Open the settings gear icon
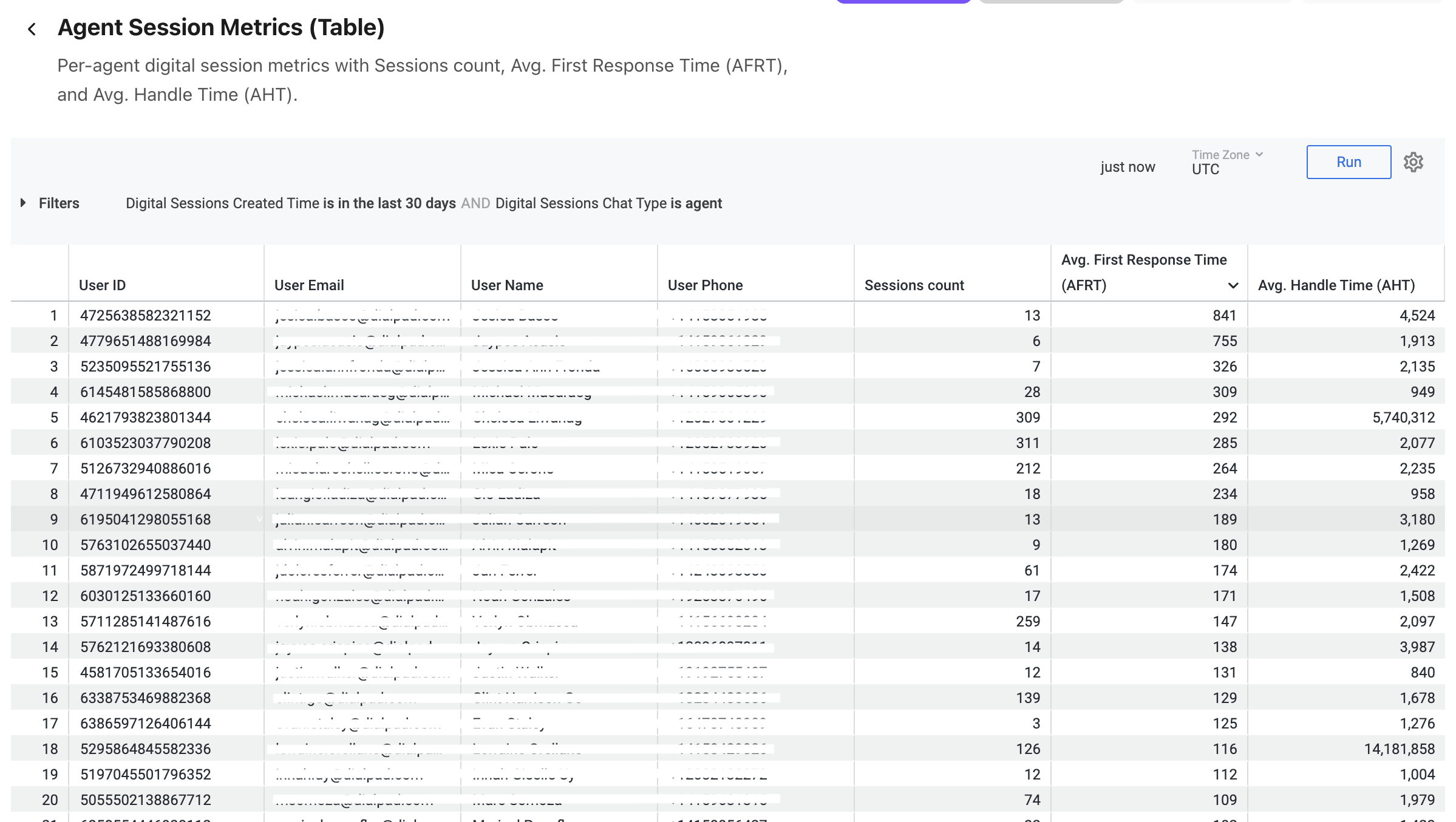 pyautogui.click(x=1414, y=161)
